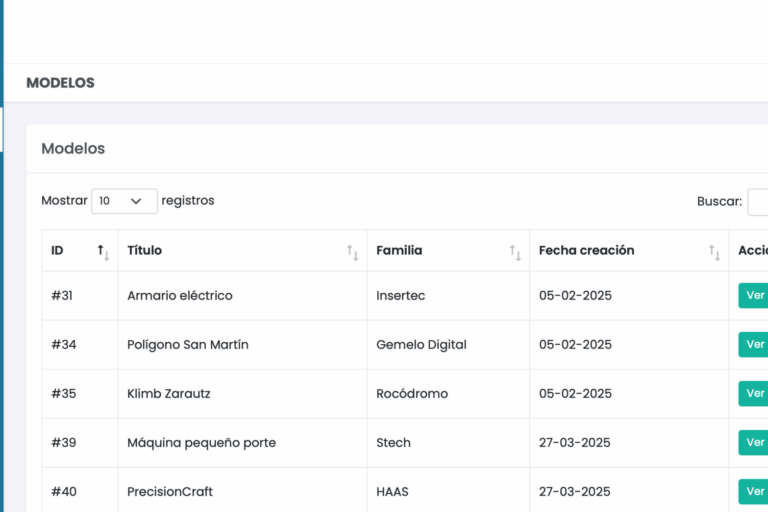Click the PrecisionCraft title cell
This screenshot has height=512, width=768.
pos(170,492)
